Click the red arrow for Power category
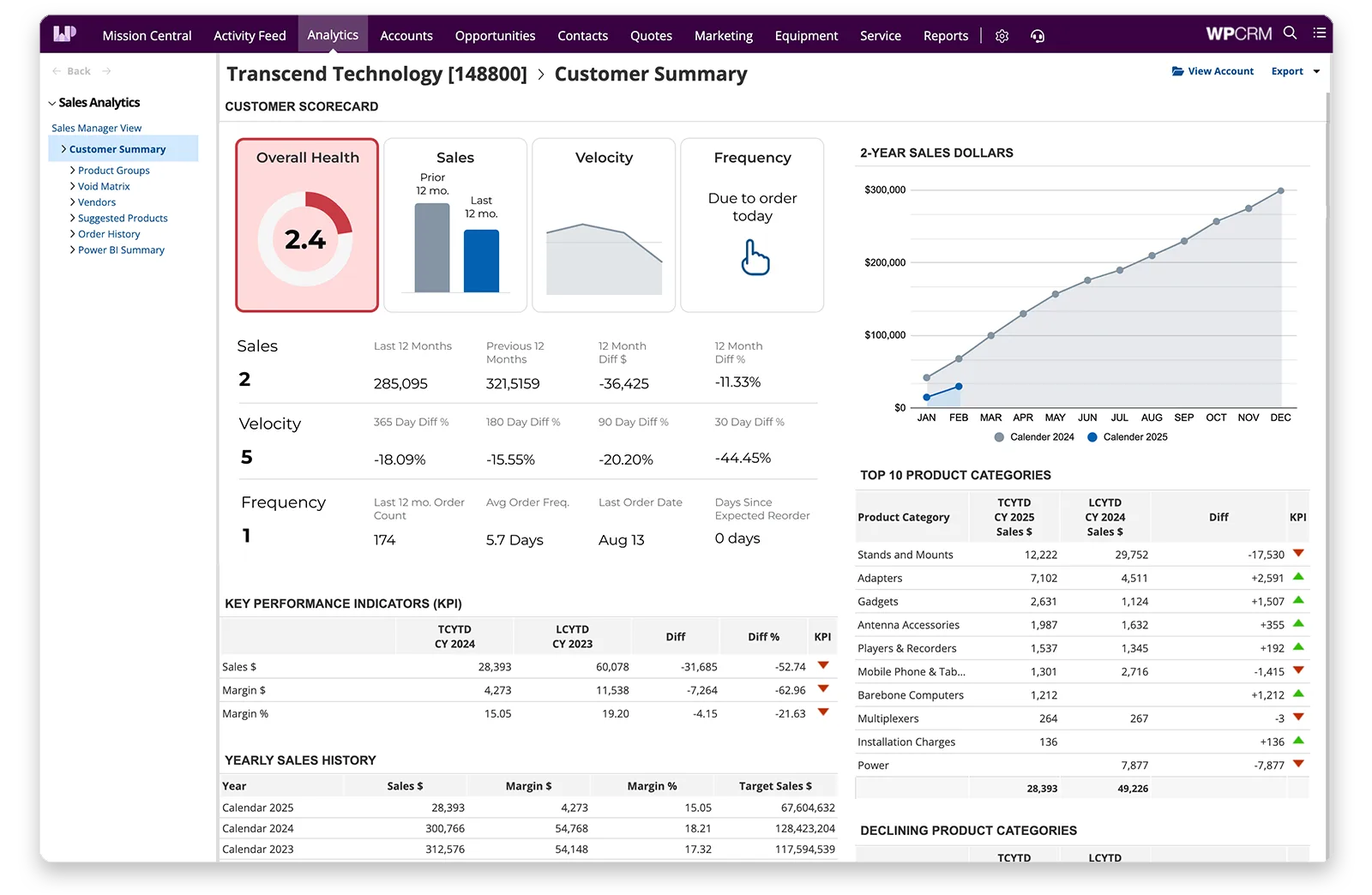This screenshot has width=1372, height=895. click(x=1298, y=764)
